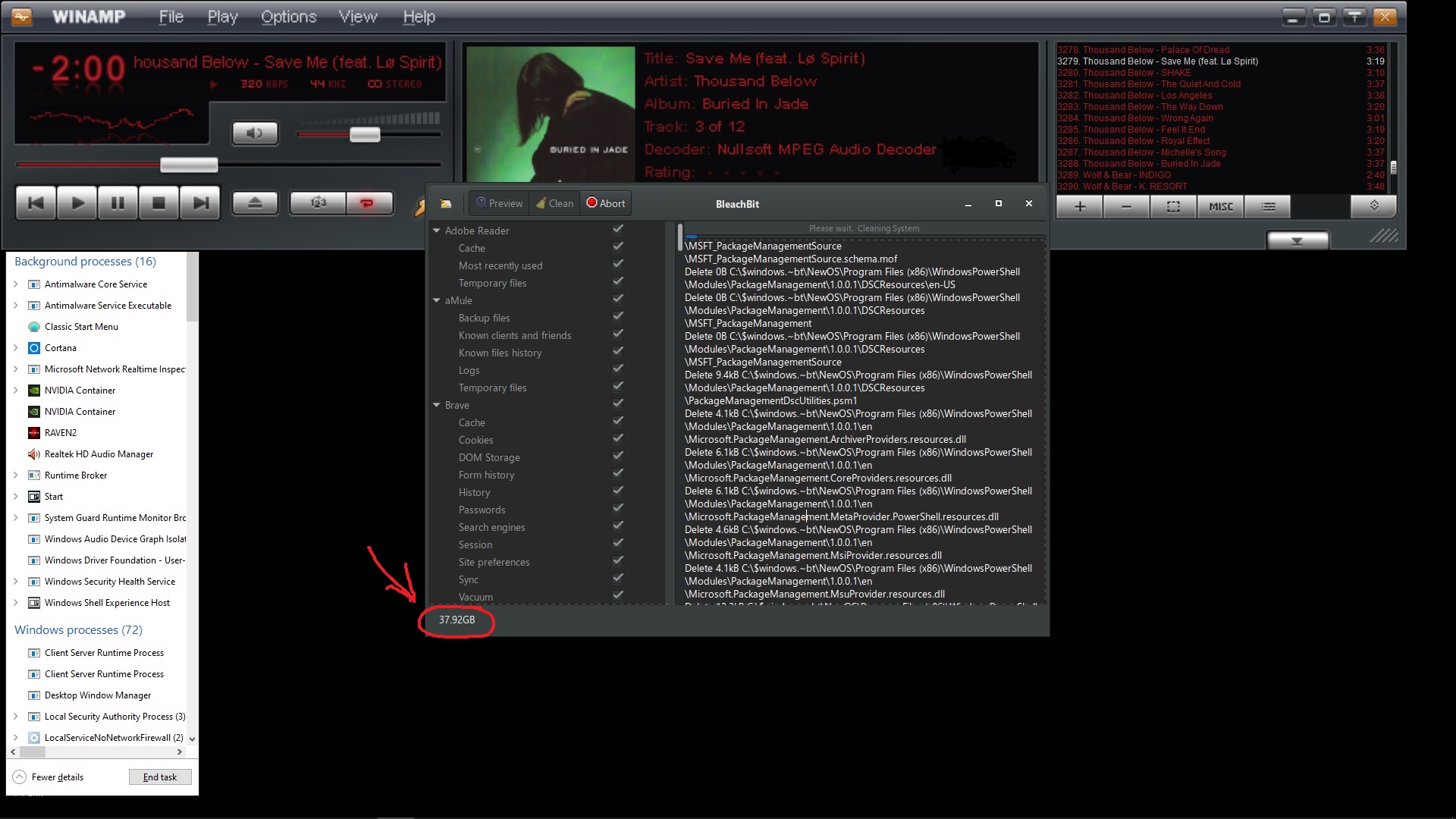The height and width of the screenshot is (819, 1456).
Task: Click the Winamp volume slider handle
Action: [x=365, y=135]
